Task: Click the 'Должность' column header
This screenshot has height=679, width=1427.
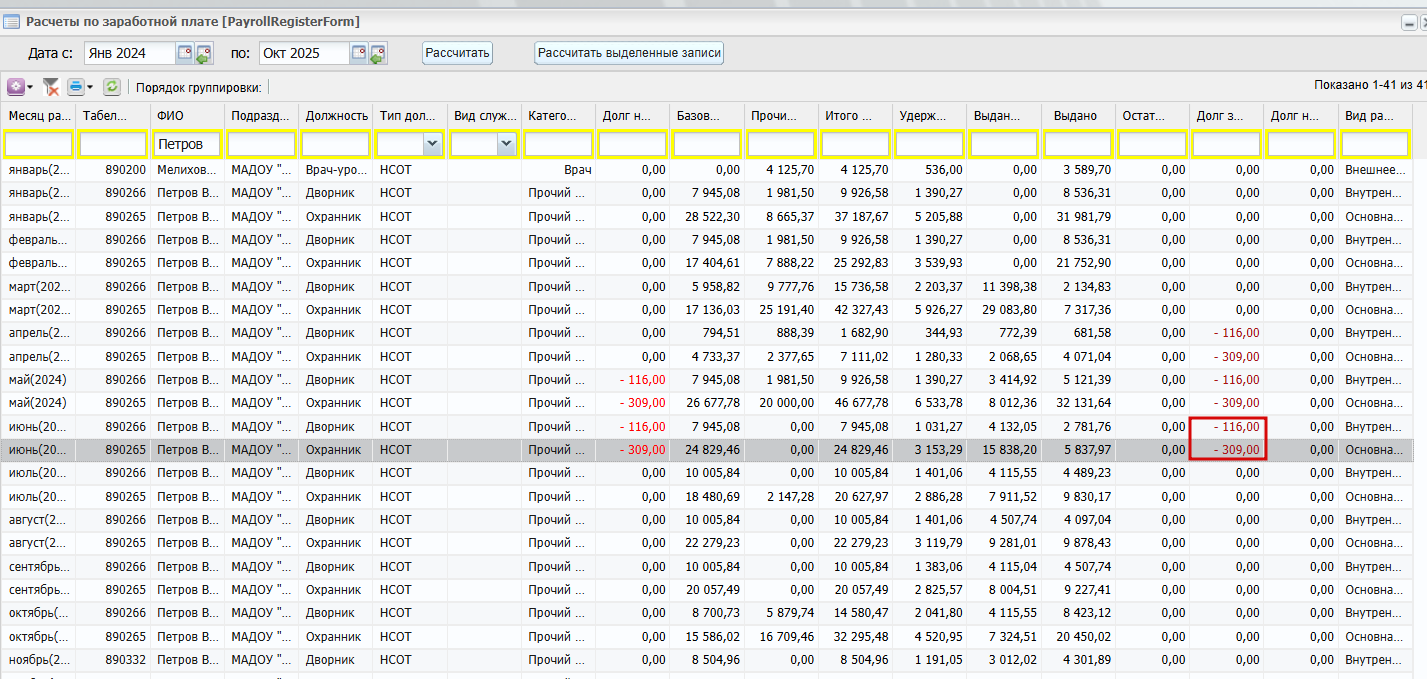Action: [x=336, y=116]
